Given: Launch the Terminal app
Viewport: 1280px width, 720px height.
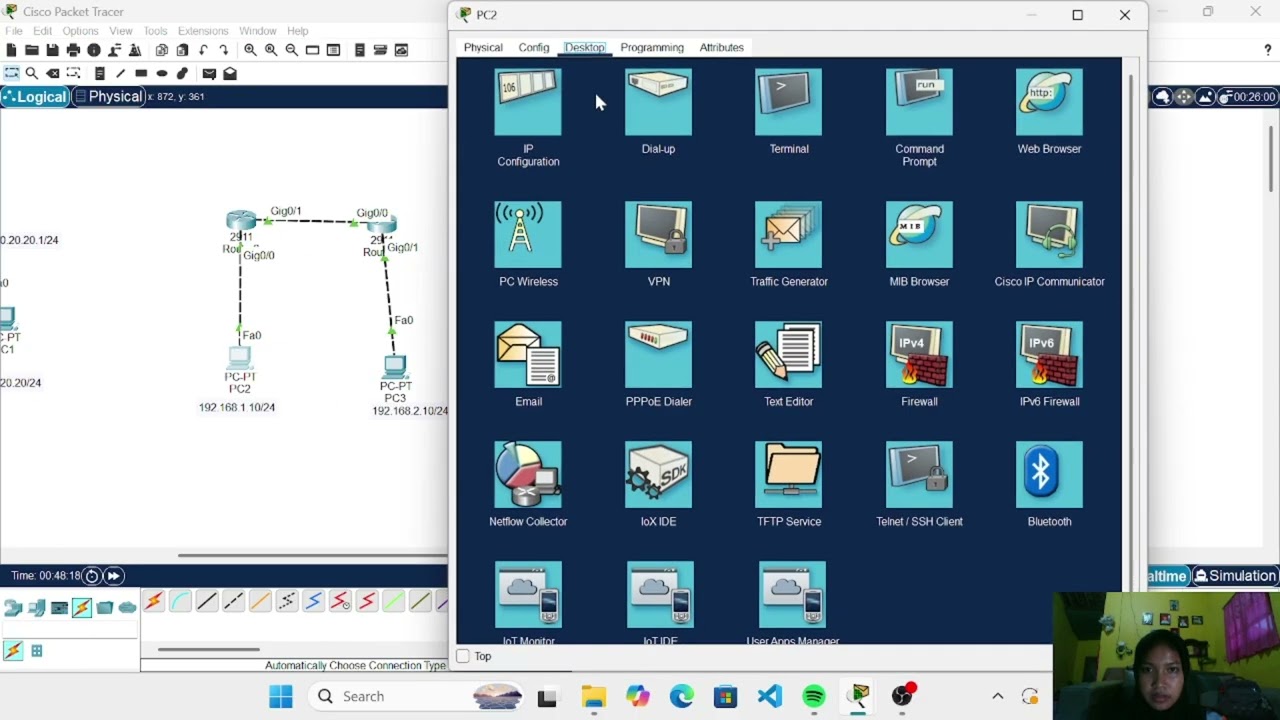Looking at the screenshot, I should coord(789,103).
